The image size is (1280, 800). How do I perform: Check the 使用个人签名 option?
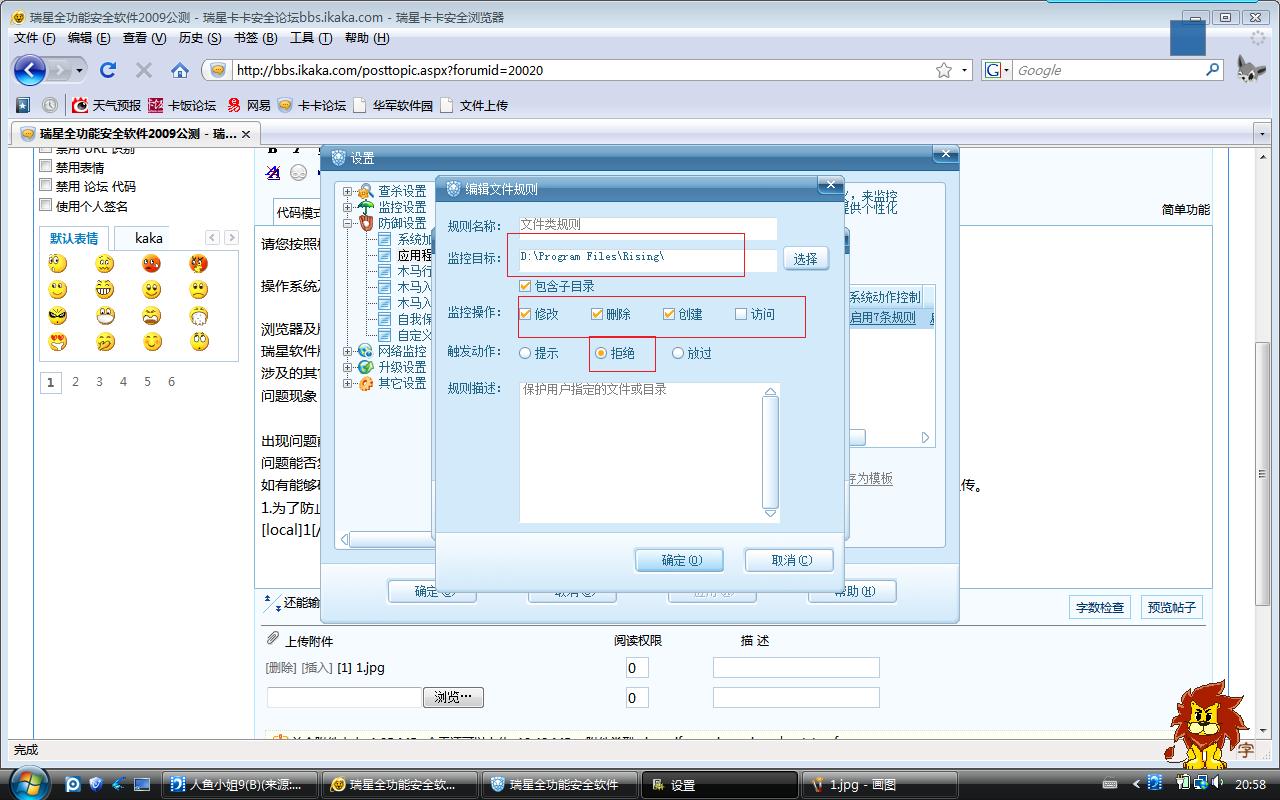pyautogui.click(x=45, y=205)
